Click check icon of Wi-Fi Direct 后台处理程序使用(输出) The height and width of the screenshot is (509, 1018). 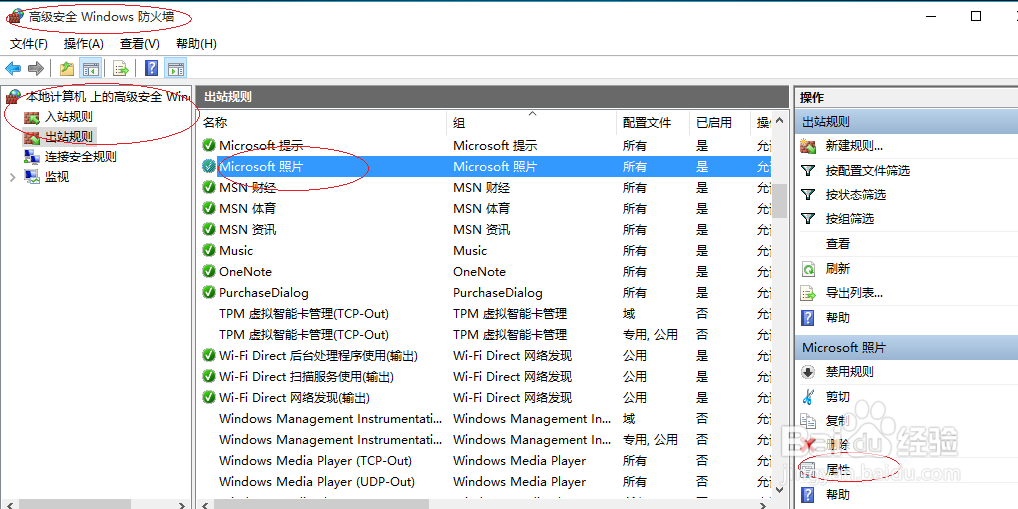click(x=208, y=355)
